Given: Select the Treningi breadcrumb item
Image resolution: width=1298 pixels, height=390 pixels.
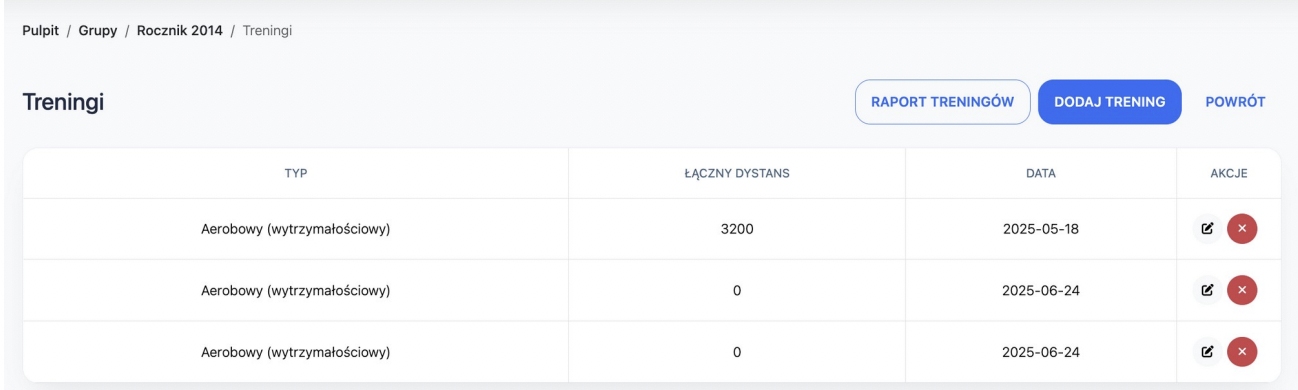Looking at the screenshot, I should pyautogui.click(x=267, y=30).
